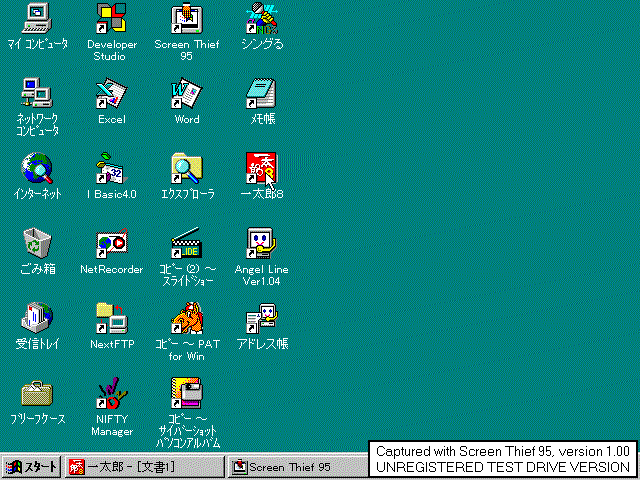Click the Angel Line Ver1.04 shortcut
The height and width of the screenshot is (480, 640).
pos(262,243)
